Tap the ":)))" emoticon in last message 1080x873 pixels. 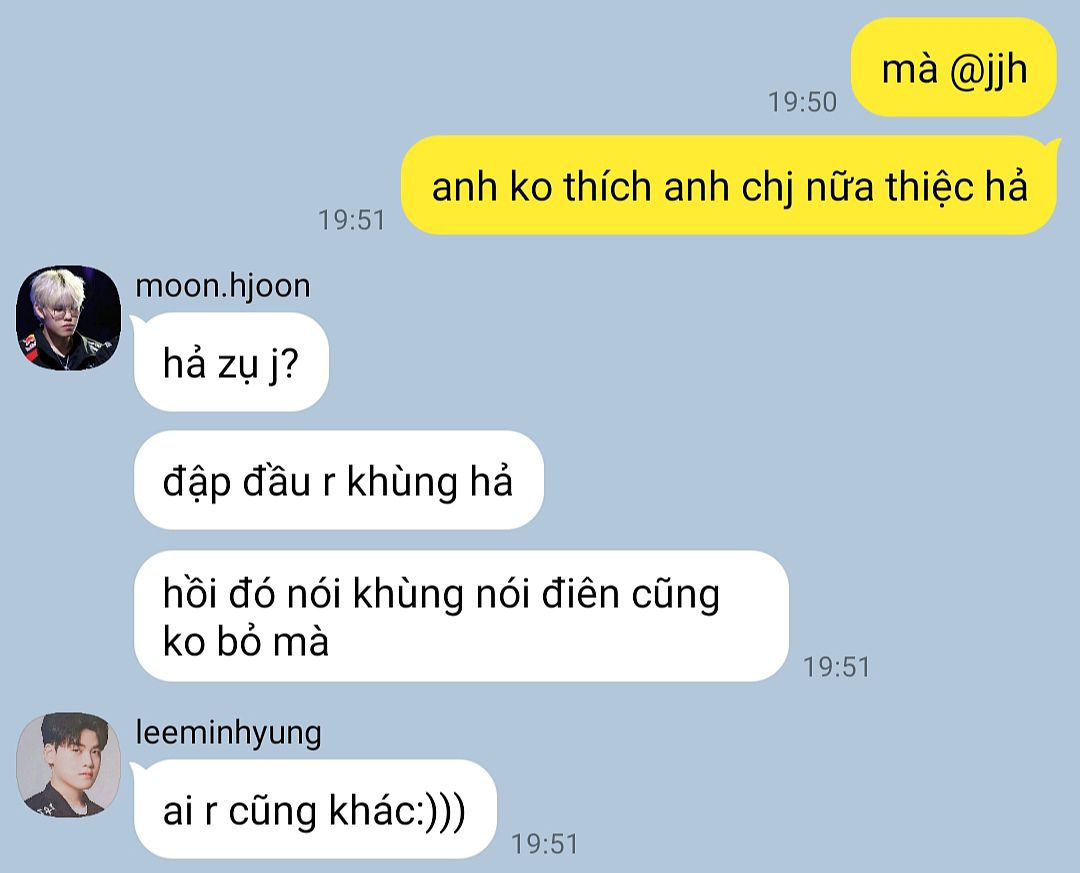click(x=442, y=811)
